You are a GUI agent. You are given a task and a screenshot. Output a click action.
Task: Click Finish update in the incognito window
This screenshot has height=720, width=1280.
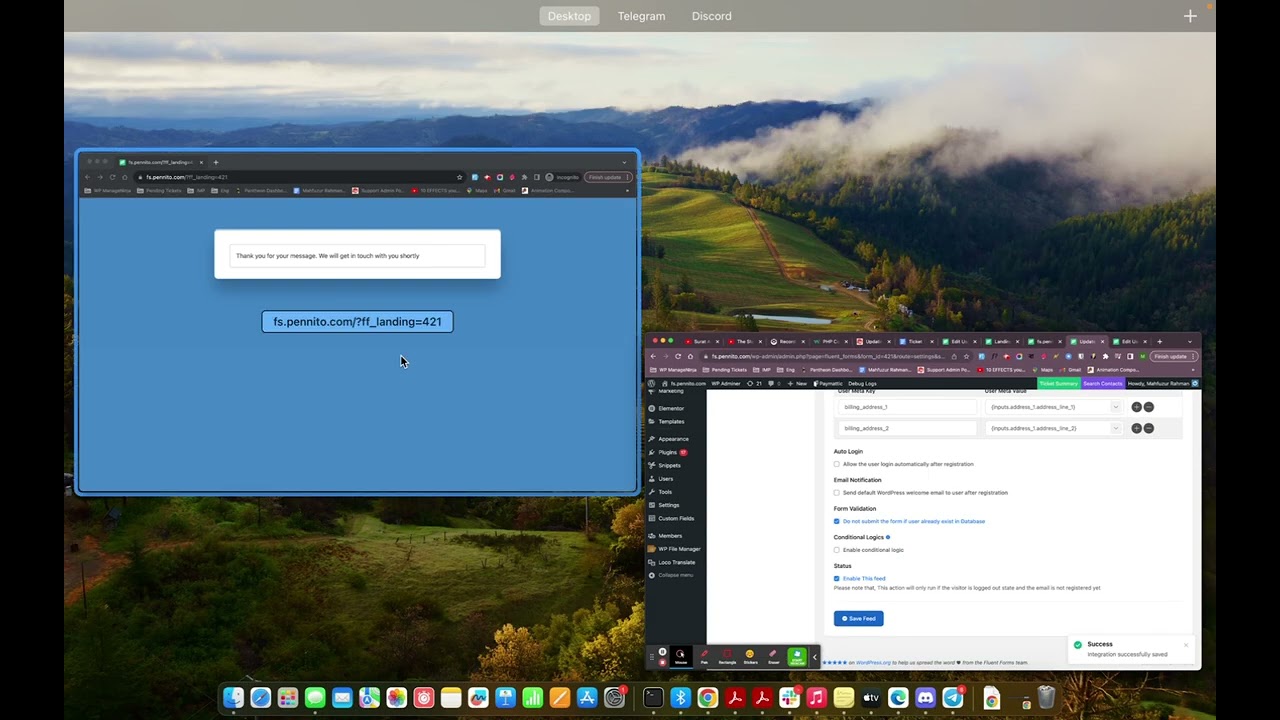pyautogui.click(x=608, y=177)
